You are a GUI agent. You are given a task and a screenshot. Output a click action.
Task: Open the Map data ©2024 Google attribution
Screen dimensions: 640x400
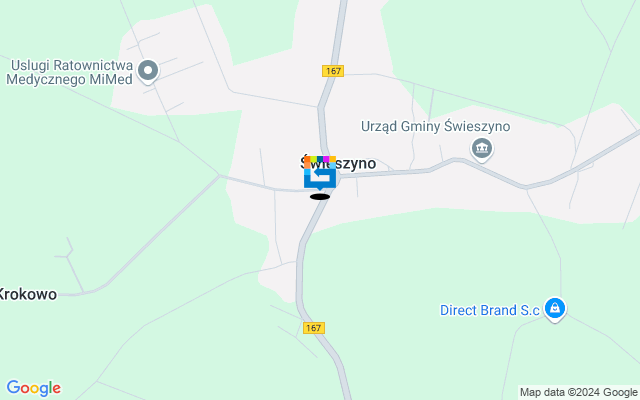point(578,393)
